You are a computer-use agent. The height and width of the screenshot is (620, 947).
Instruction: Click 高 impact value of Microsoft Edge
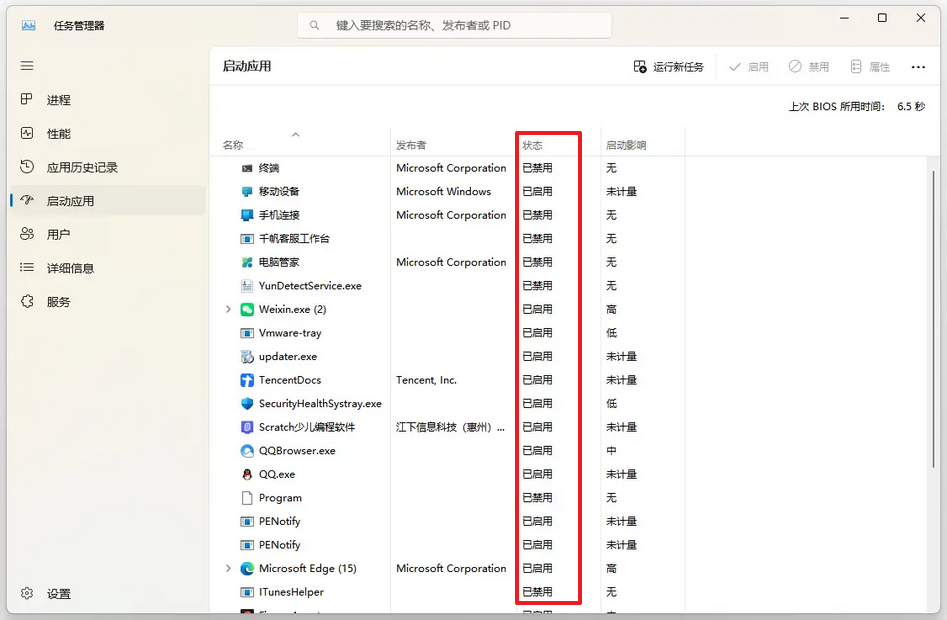(x=611, y=568)
